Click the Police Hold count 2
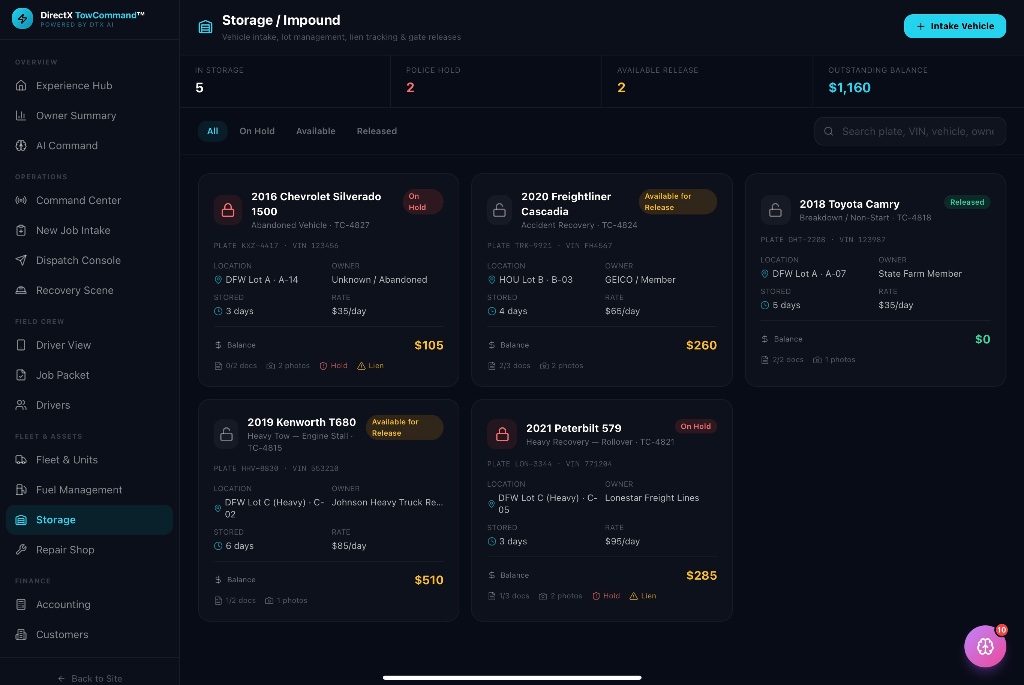1024x685 pixels. [x=410, y=88]
